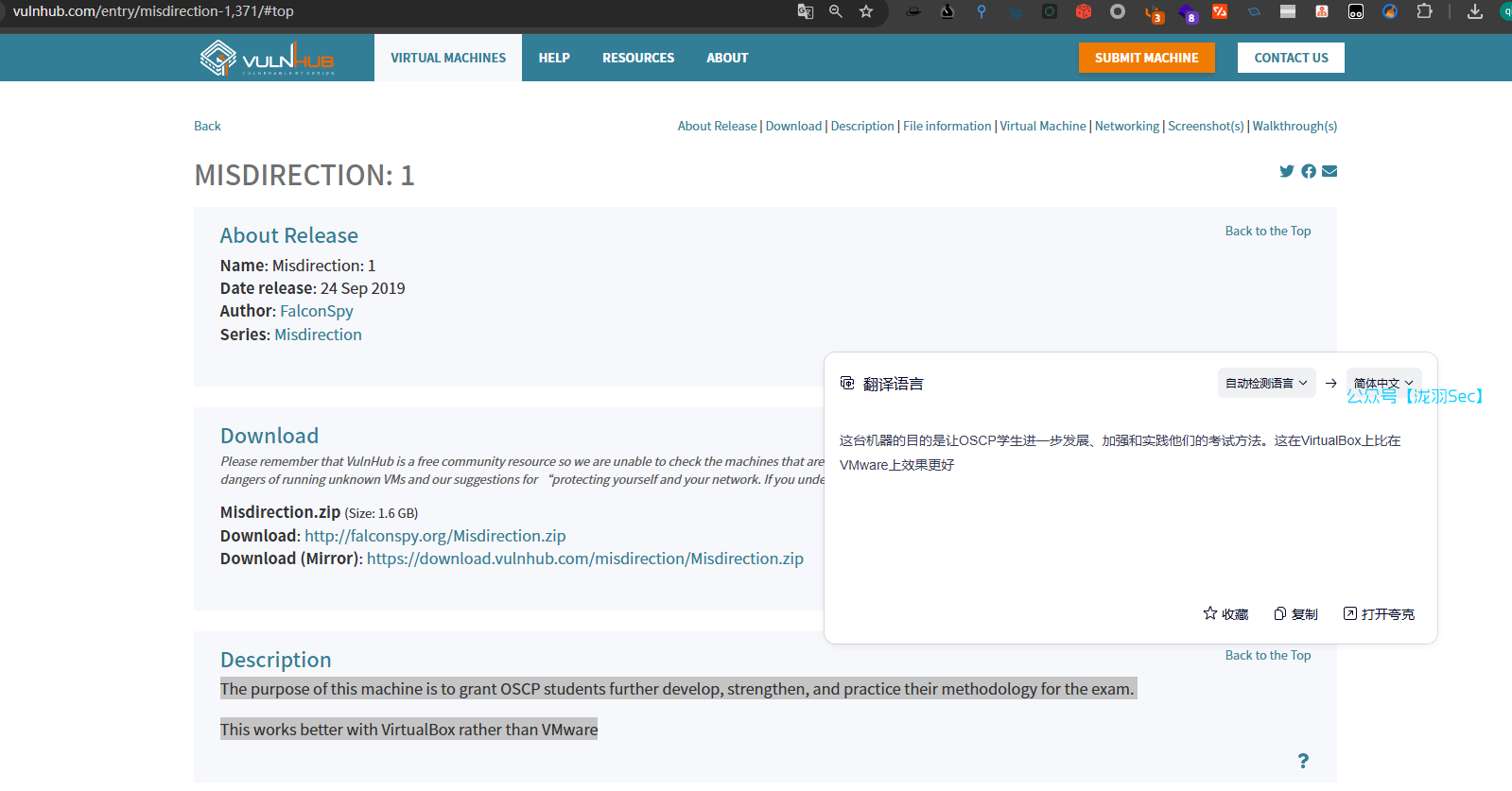This screenshot has width=1512, height=791.
Task: Click the Submit Machine button
Action: click(x=1146, y=58)
